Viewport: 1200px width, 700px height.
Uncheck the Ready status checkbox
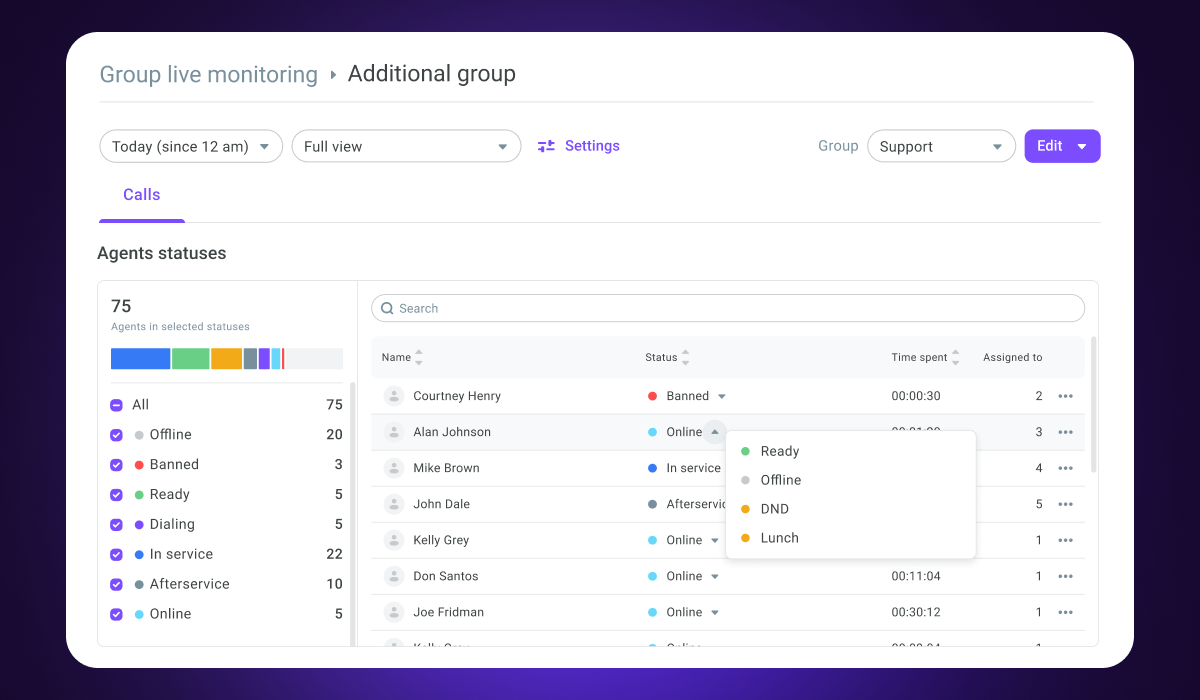pyautogui.click(x=116, y=495)
